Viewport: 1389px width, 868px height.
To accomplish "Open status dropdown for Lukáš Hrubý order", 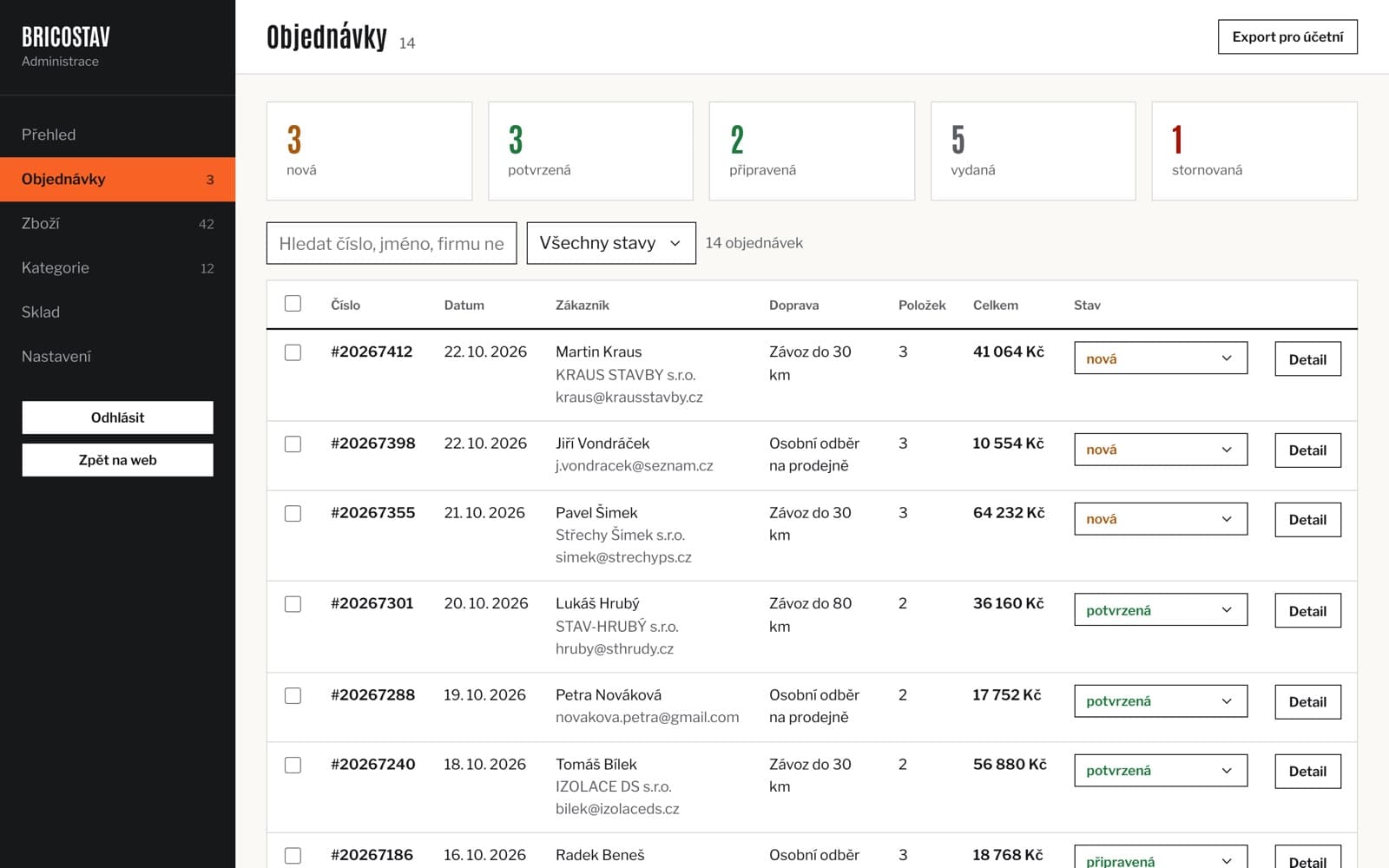I will pyautogui.click(x=1161, y=610).
